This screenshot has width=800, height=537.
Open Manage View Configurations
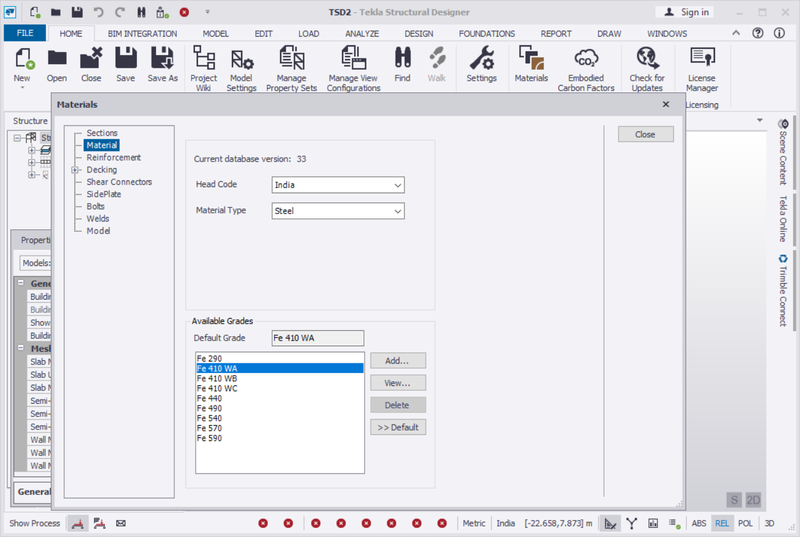[x=354, y=68]
